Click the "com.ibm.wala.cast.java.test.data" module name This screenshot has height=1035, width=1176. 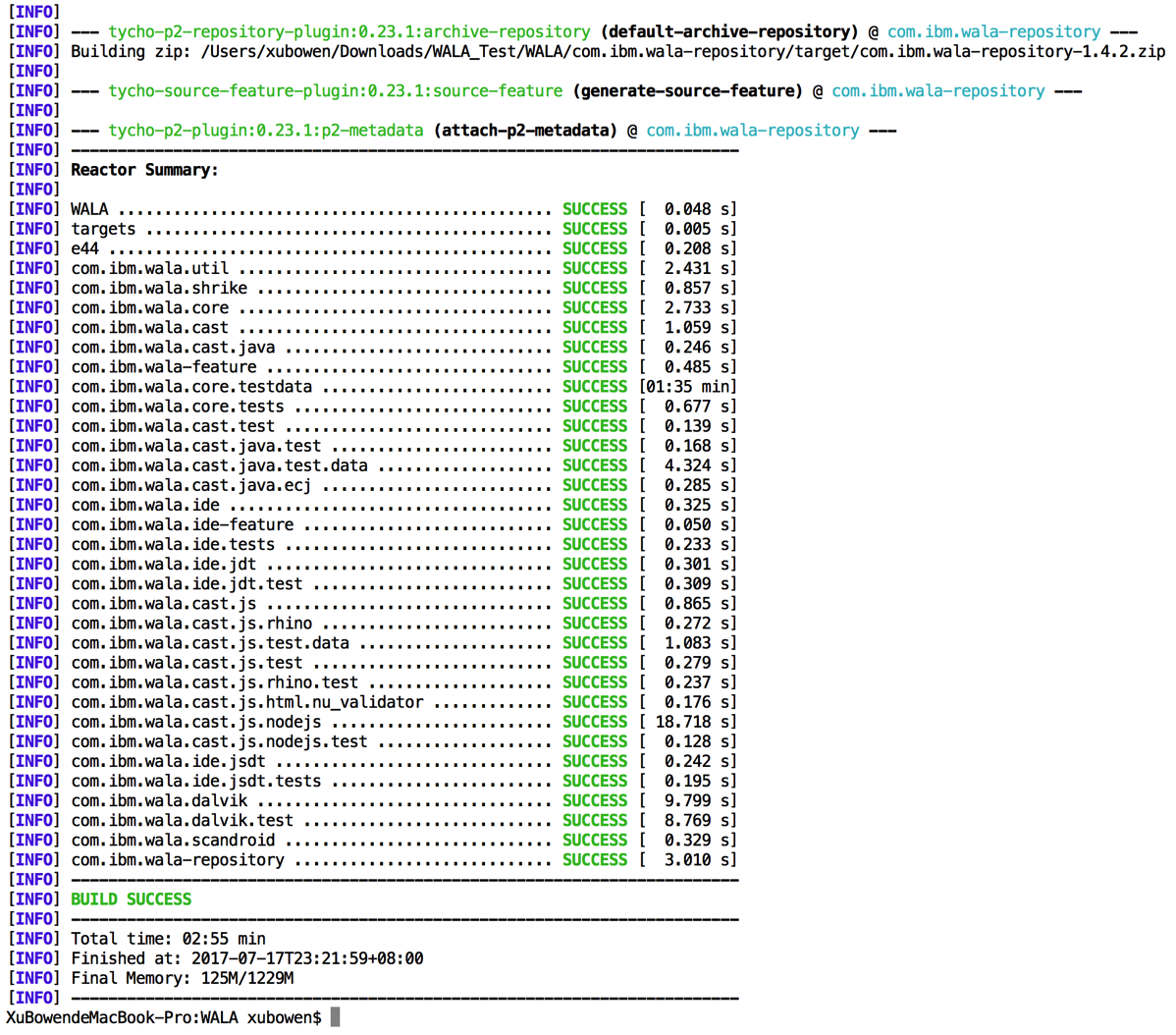point(219,465)
